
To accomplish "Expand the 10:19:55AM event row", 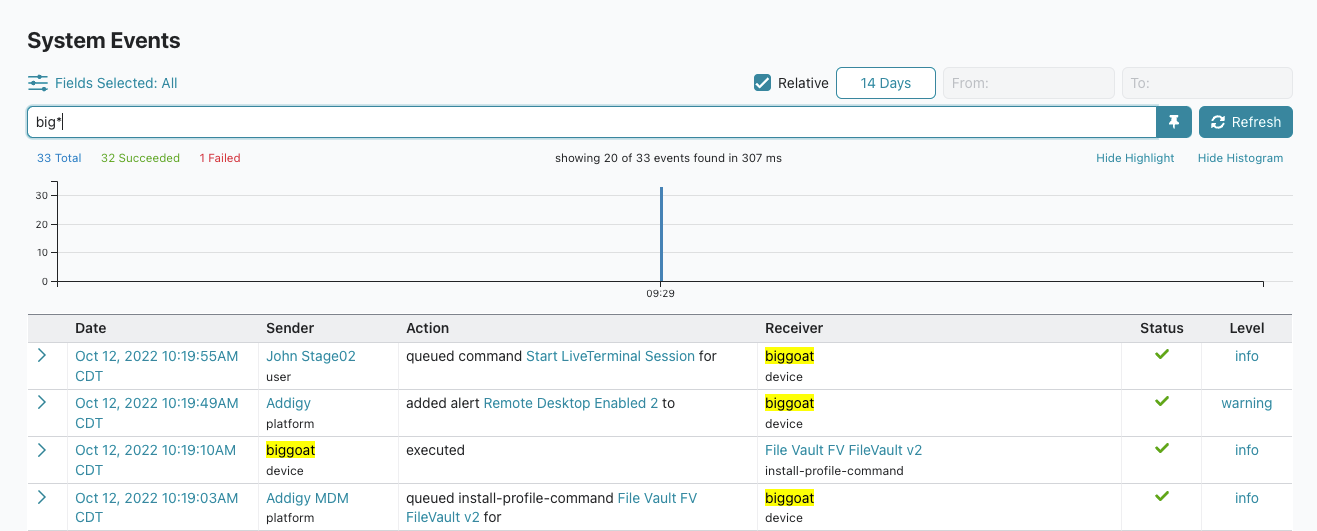I will click(x=42, y=356).
